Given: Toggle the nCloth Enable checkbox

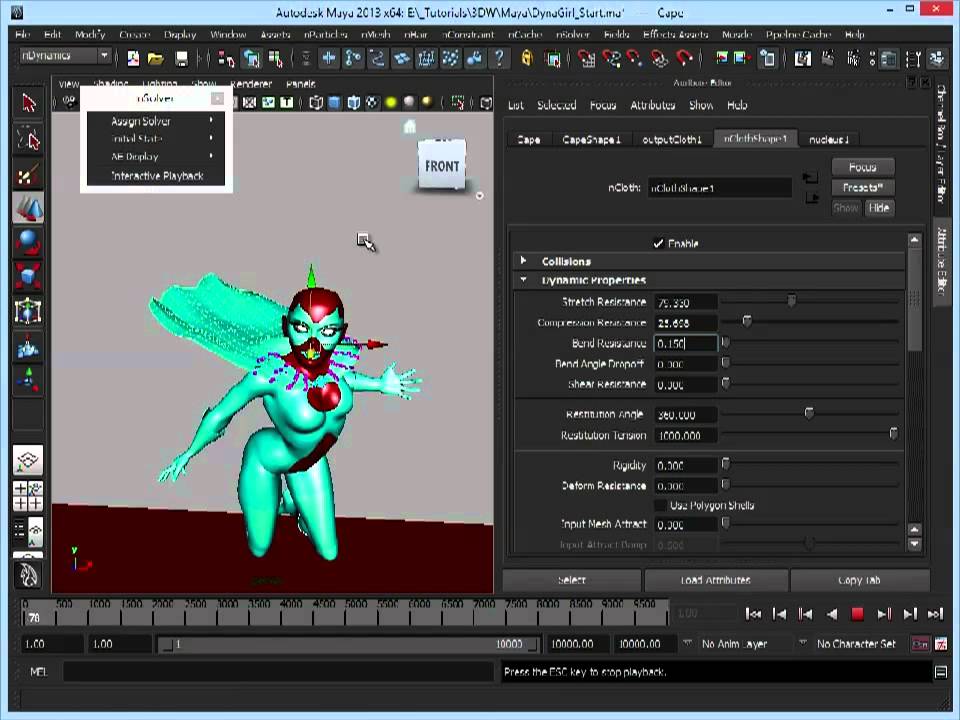Looking at the screenshot, I should [658, 244].
